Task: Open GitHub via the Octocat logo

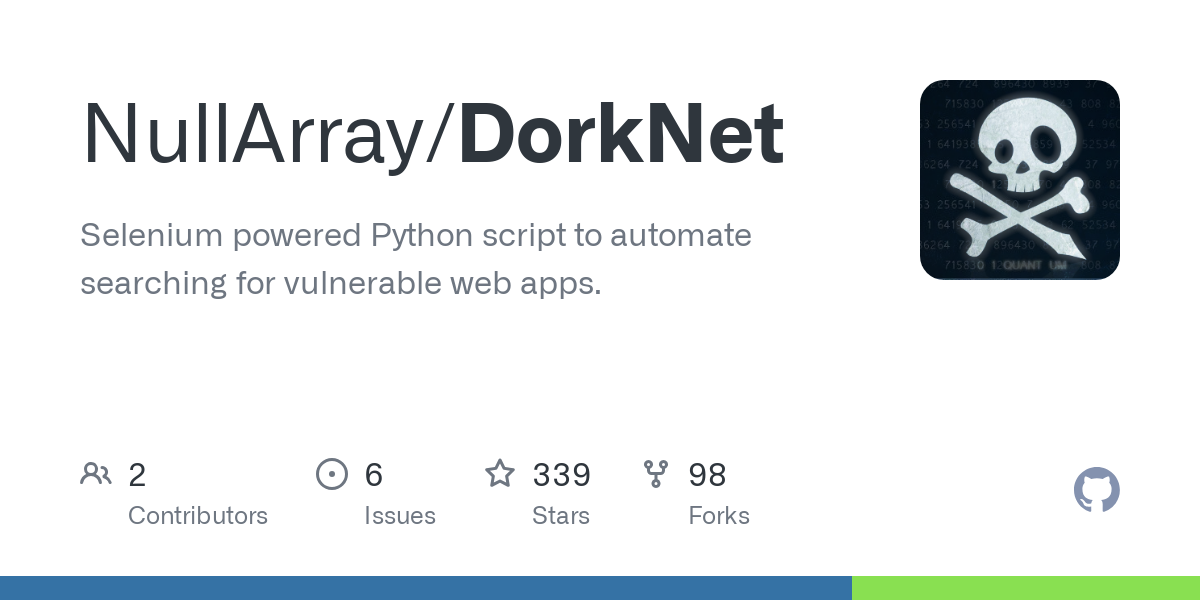Action: (1097, 490)
